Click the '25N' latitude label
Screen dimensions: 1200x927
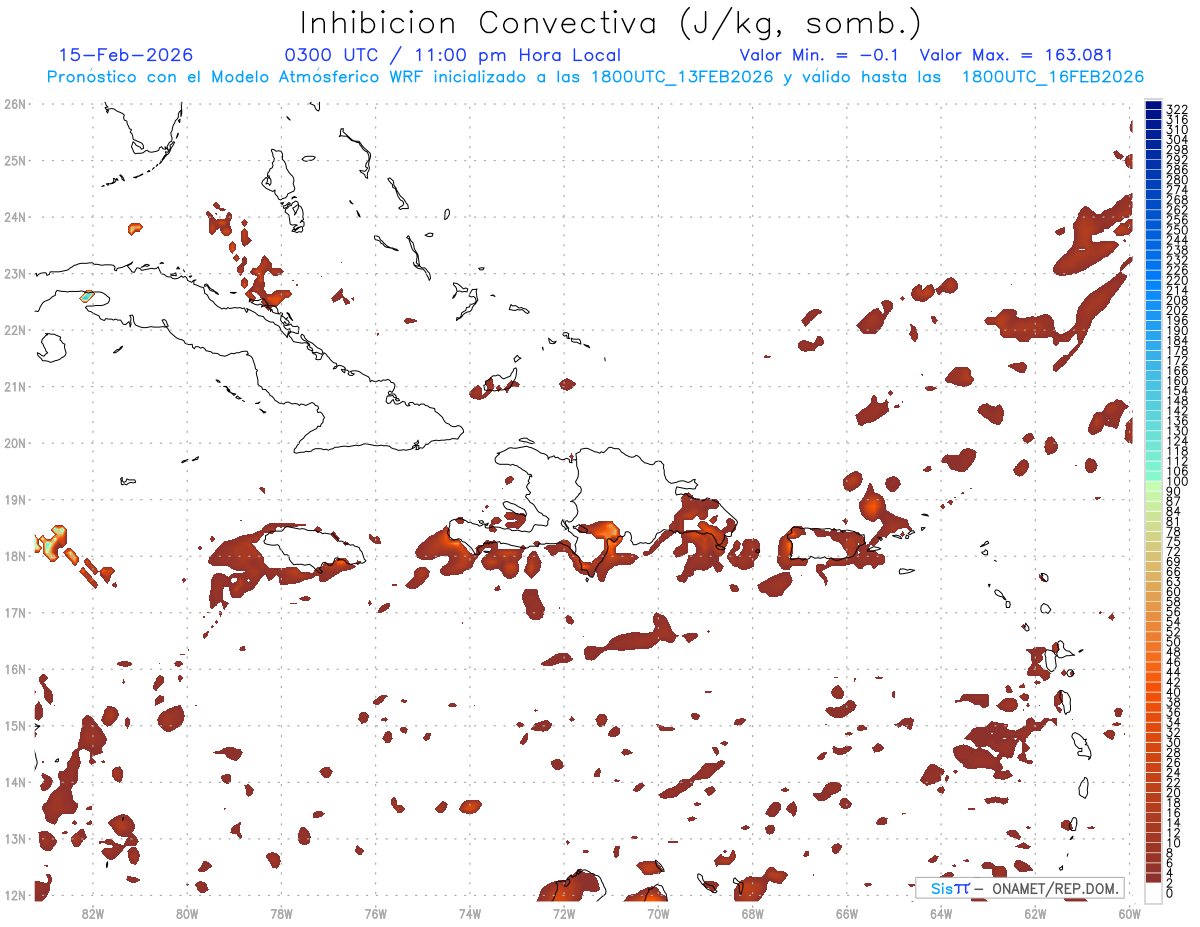[x=14, y=160]
